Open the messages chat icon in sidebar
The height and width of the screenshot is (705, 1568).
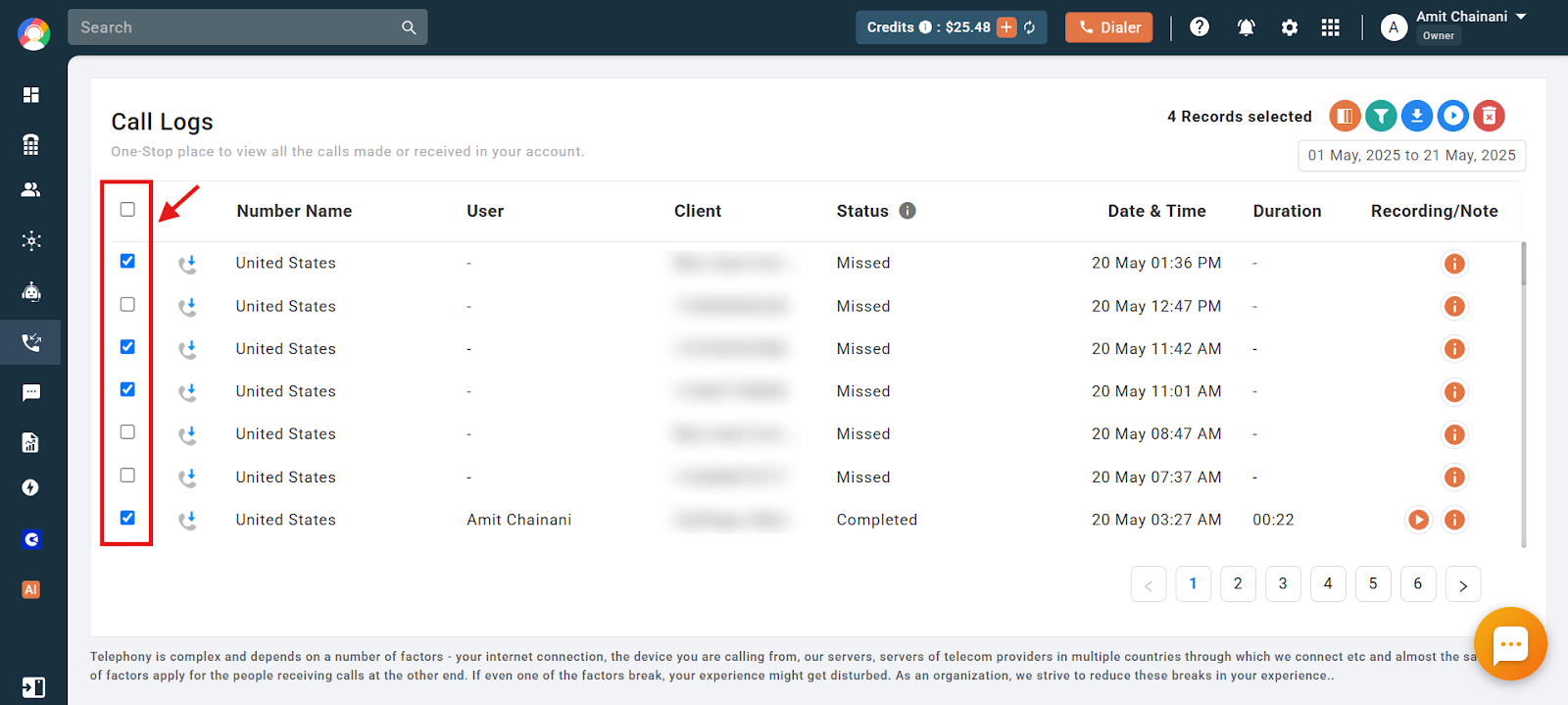pos(31,393)
